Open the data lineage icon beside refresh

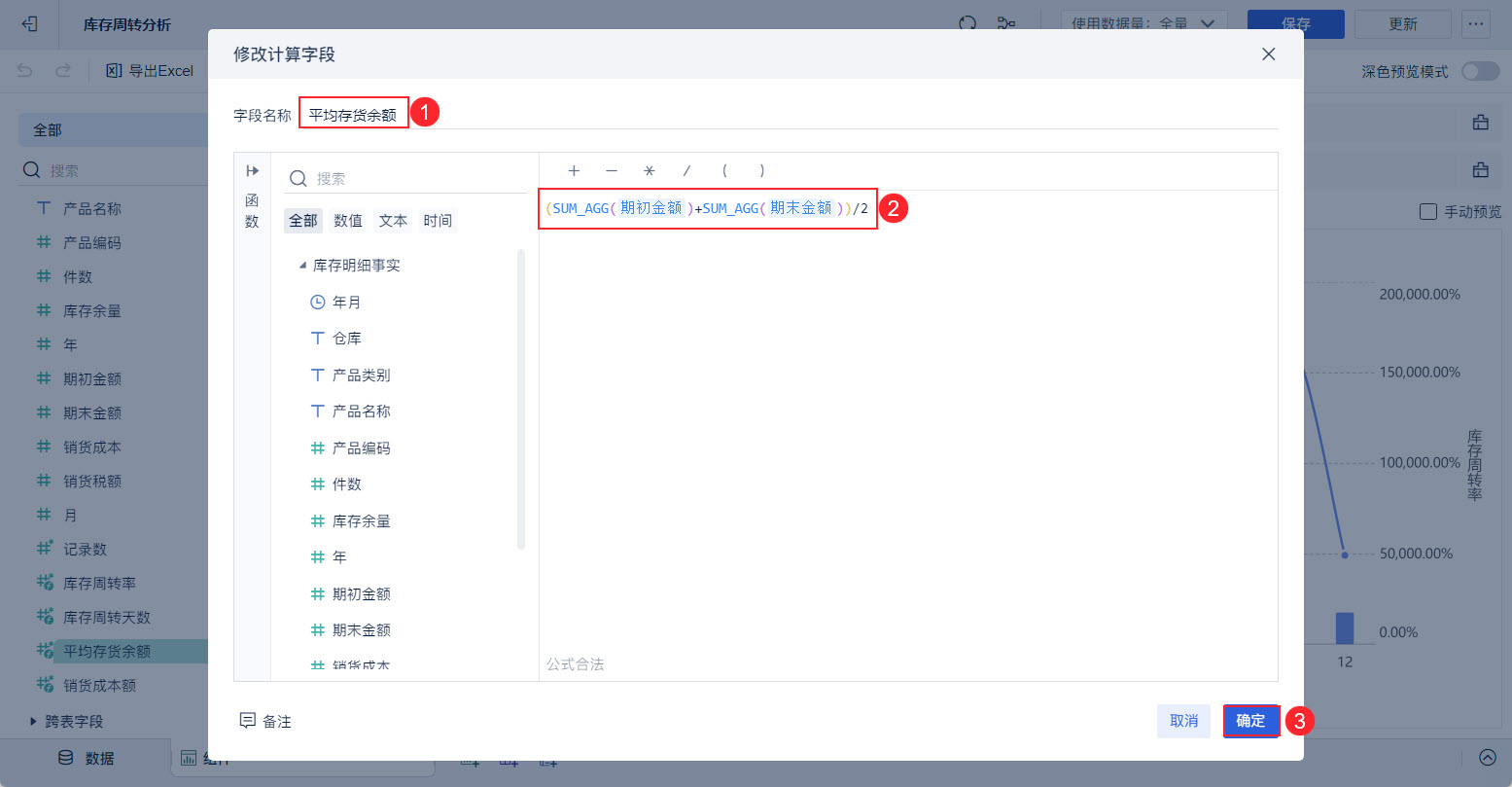[1006, 24]
